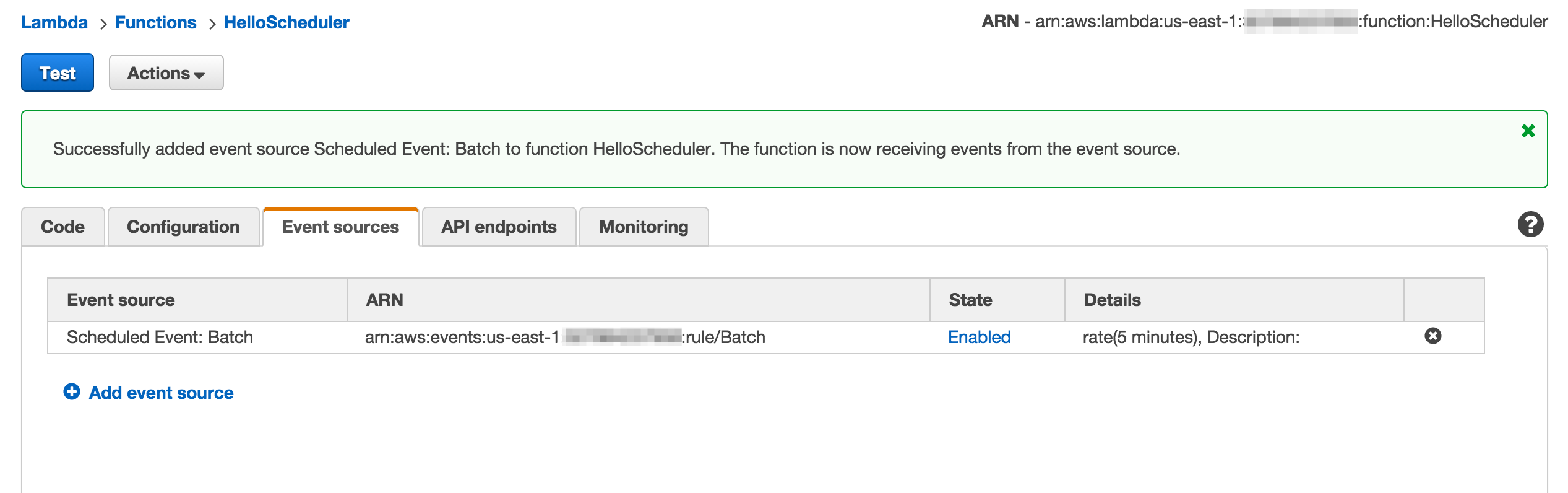Click the Enabled state link
This screenshot has width=1568, height=493.
coord(978,337)
